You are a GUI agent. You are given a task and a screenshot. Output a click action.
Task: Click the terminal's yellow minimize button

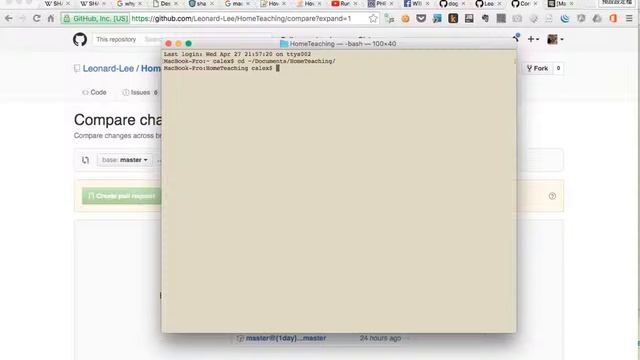point(178,44)
